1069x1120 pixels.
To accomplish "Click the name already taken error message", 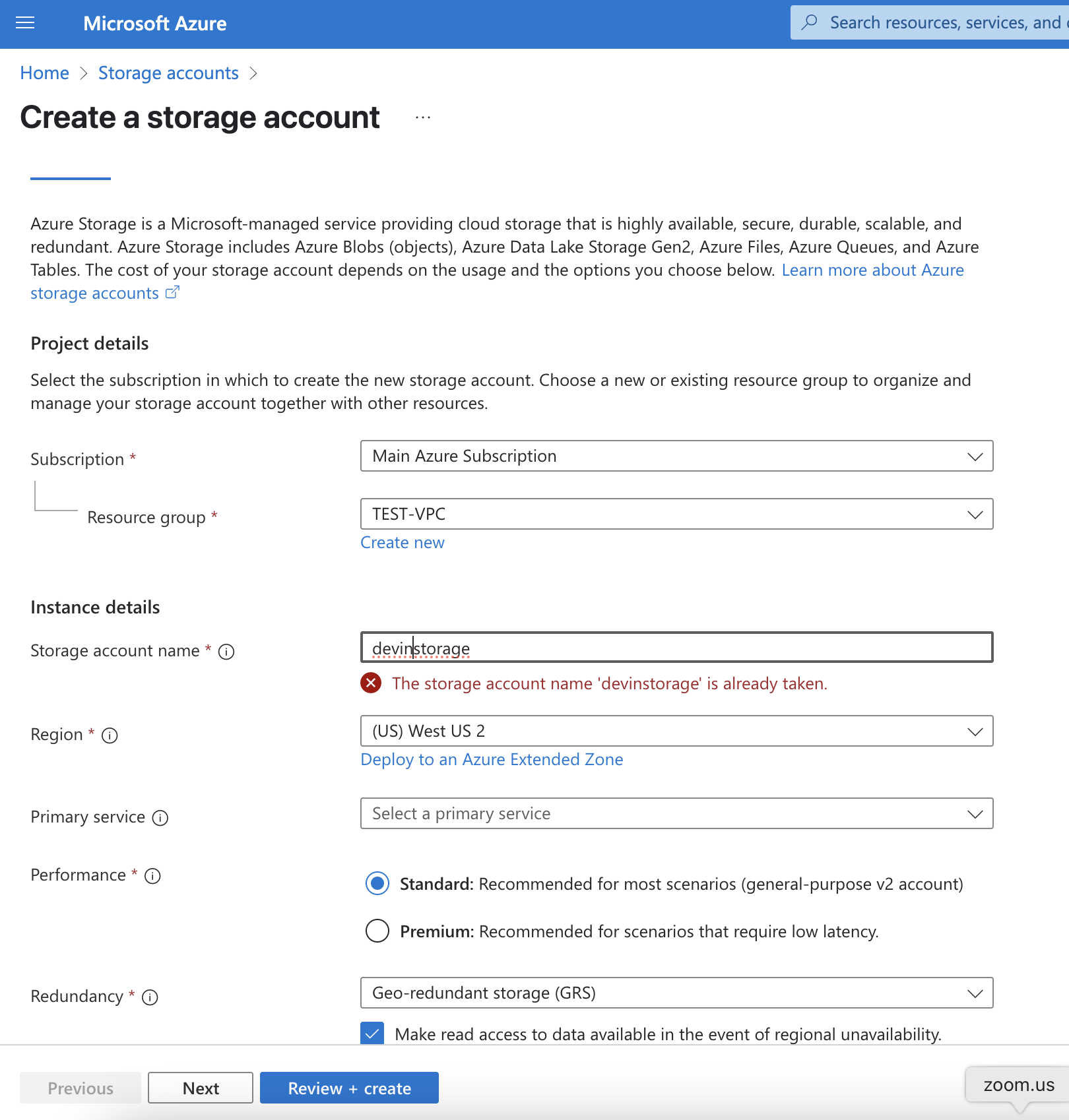I will (x=609, y=683).
